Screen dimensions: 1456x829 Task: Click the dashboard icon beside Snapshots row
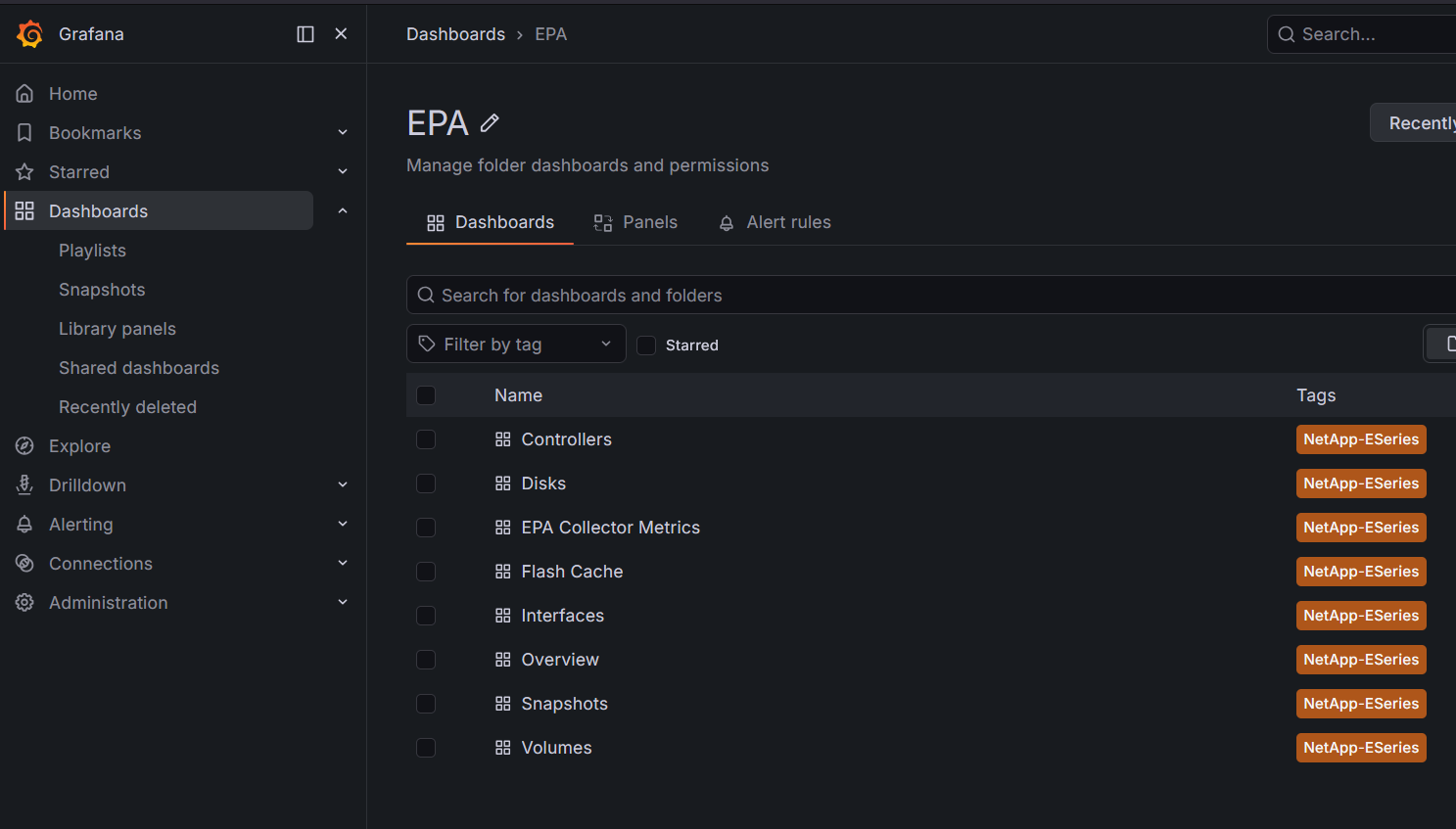click(503, 704)
